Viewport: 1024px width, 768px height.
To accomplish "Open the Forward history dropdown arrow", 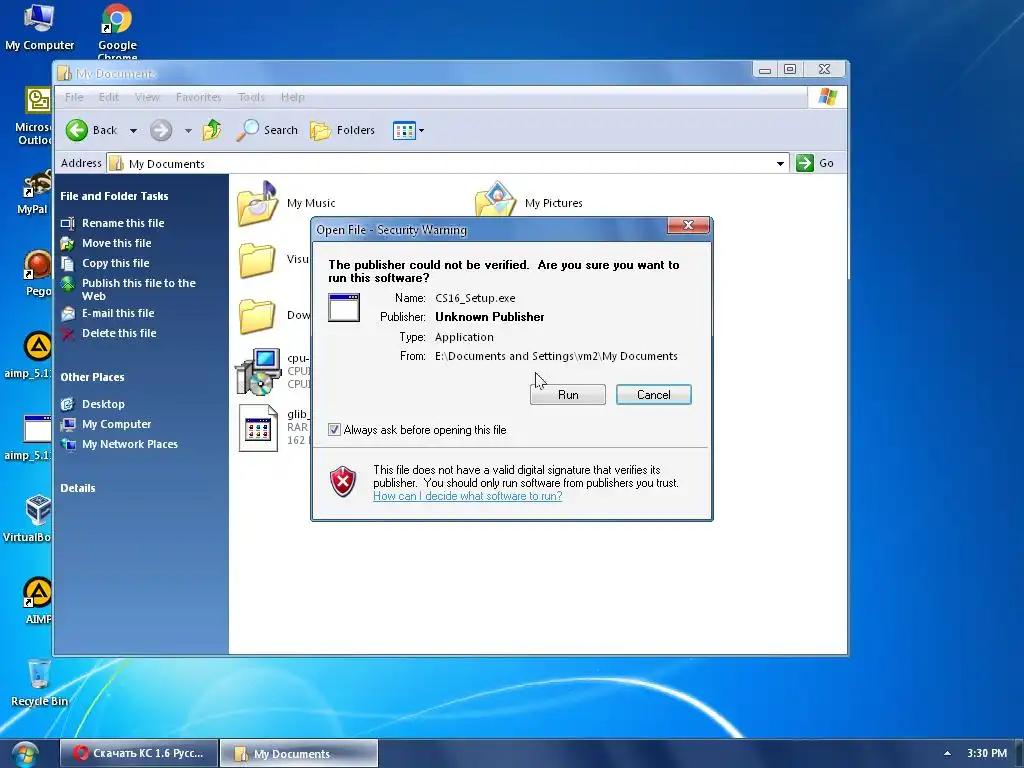I will point(188,131).
